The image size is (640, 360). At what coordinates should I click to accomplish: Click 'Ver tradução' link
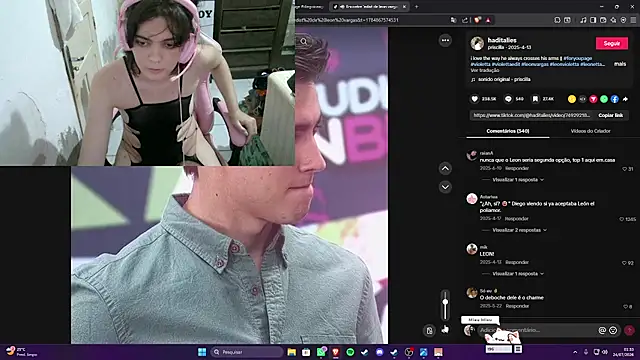[485, 70]
